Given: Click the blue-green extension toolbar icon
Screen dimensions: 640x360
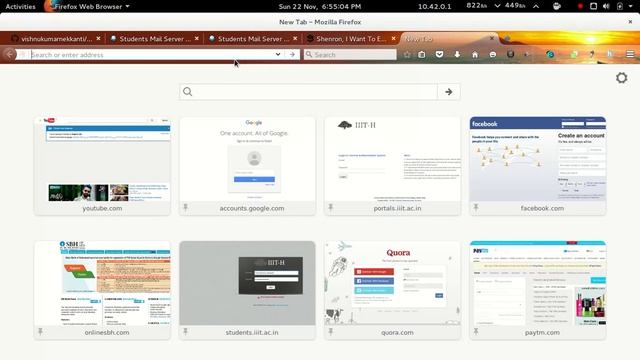Looking at the screenshot, I should pyautogui.click(x=550, y=54).
